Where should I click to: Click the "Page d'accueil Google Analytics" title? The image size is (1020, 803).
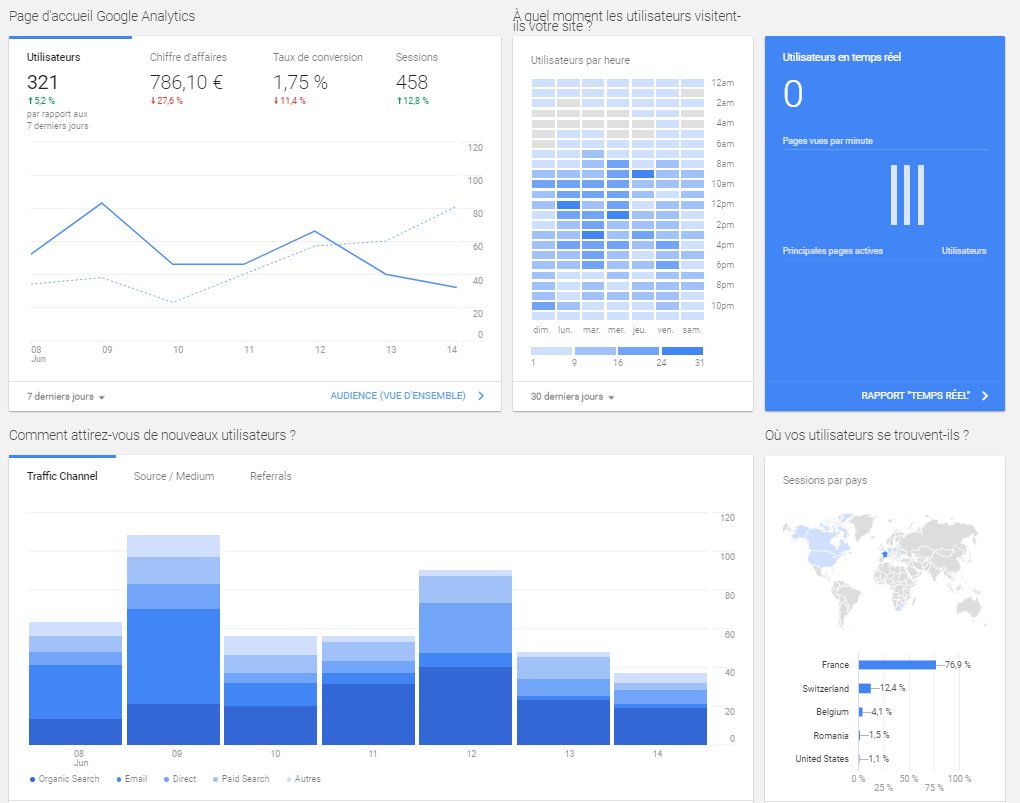(102, 16)
